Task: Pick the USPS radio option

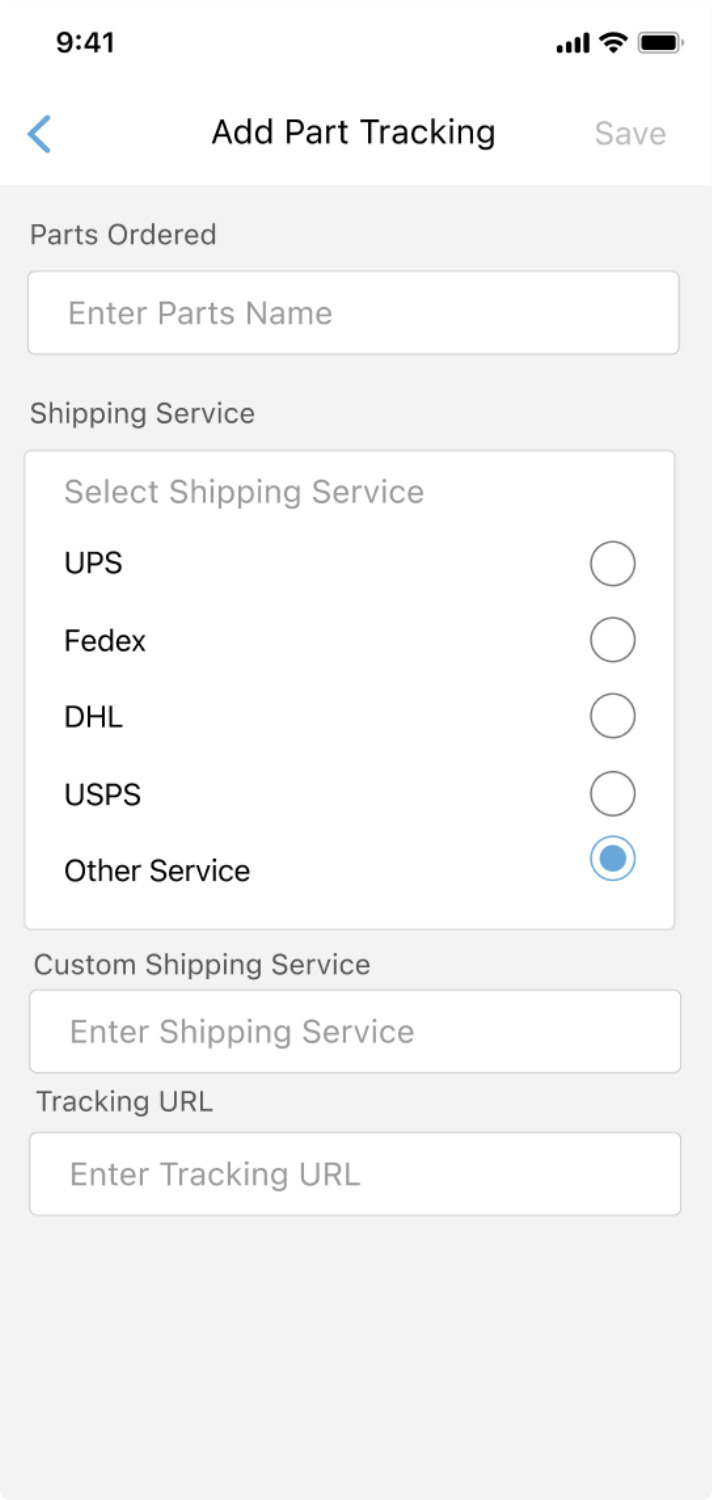Action: click(612, 794)
